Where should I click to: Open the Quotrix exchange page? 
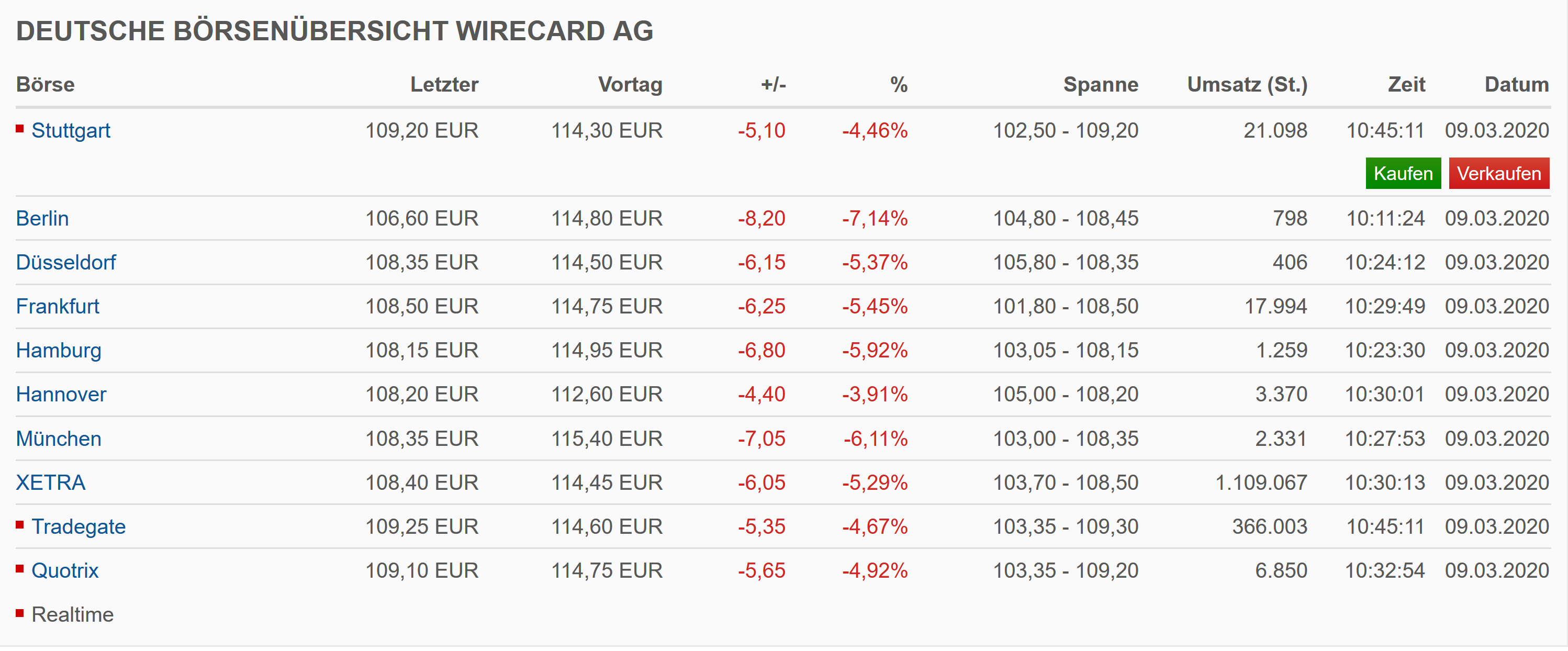click(x=65, y=571)
